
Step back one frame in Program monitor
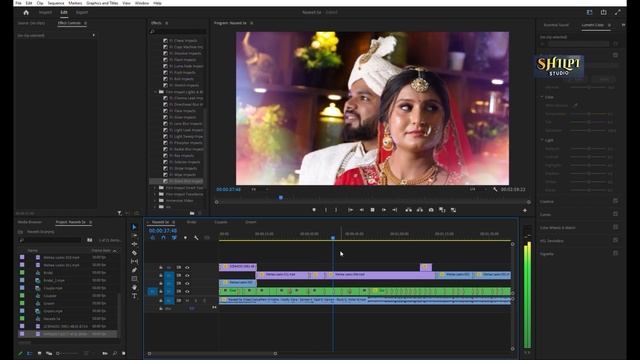(362, 210)
